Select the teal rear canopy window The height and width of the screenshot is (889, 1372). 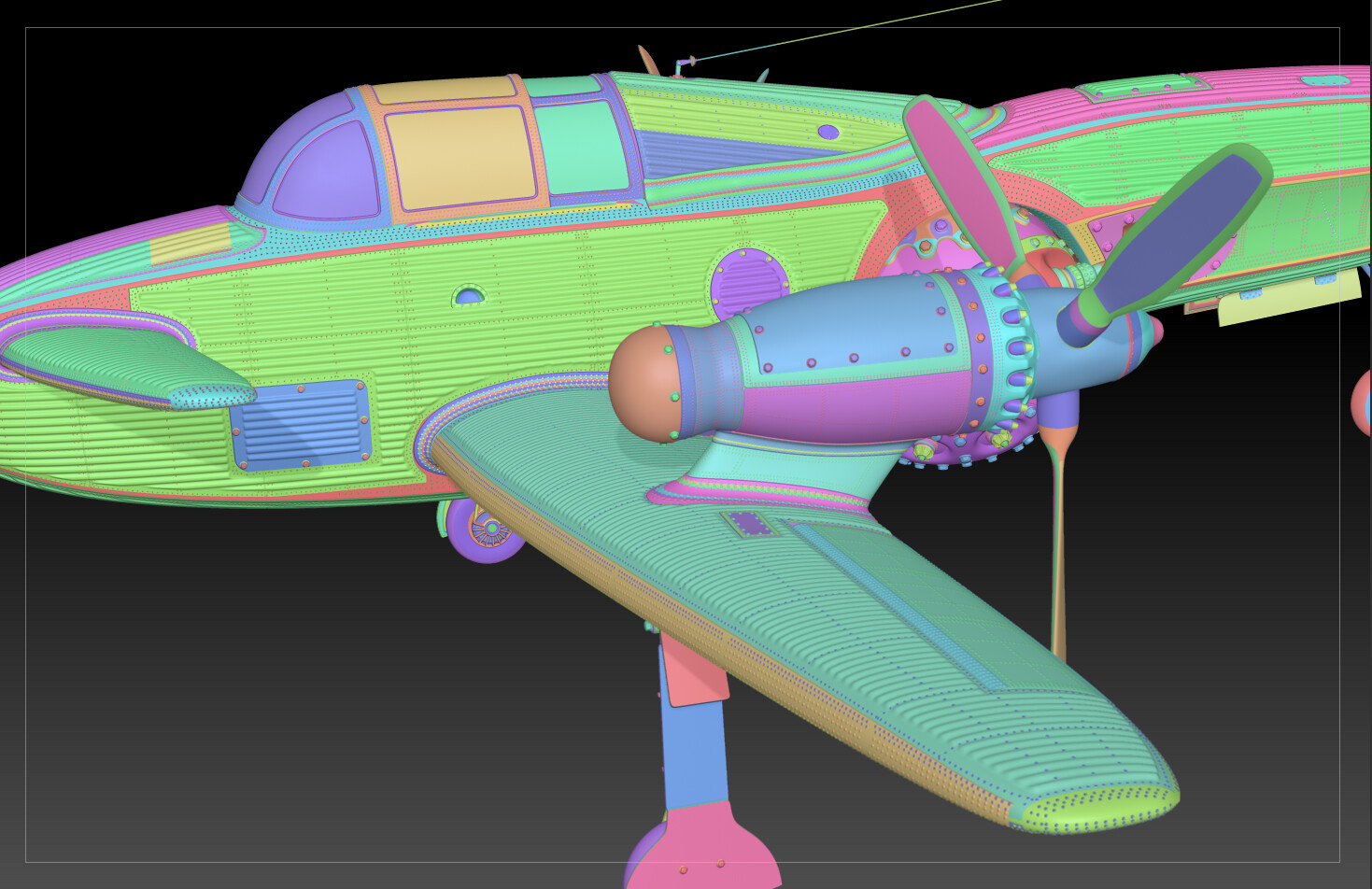coord(582,148)
